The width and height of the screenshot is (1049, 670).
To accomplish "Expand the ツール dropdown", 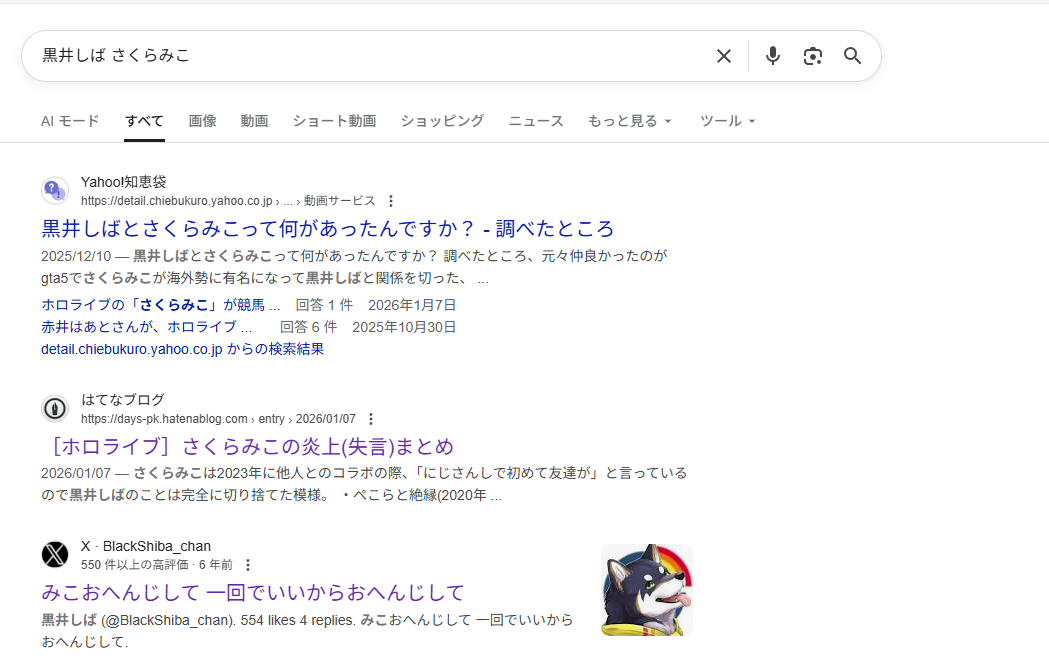I will pyautogui.click(x=727, y=121).
